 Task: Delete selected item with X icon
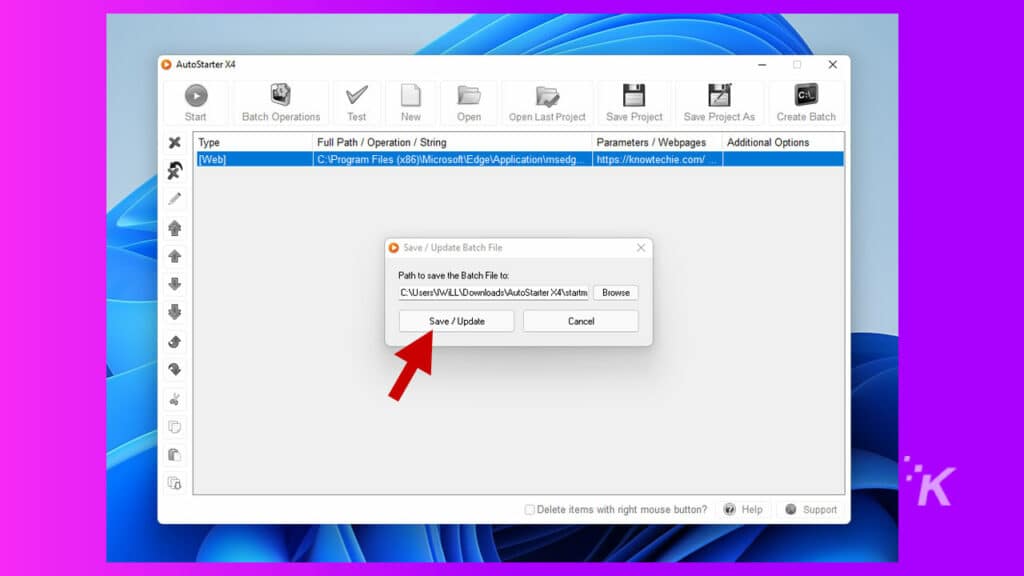pos(174,142)
